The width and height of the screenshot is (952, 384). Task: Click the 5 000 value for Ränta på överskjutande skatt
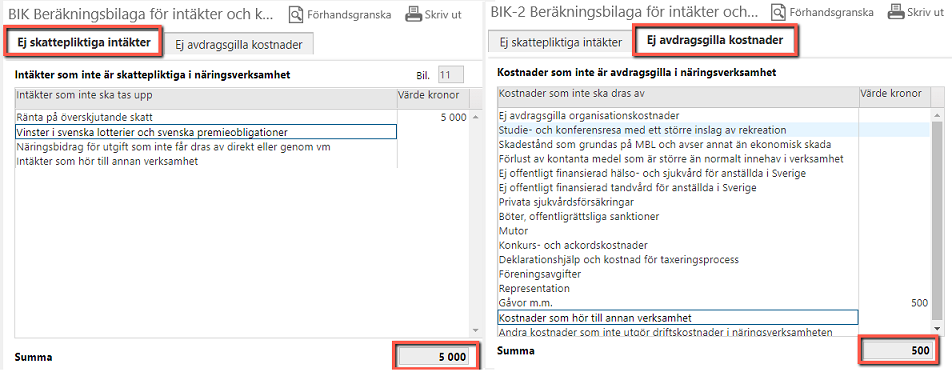click(454, 117)
